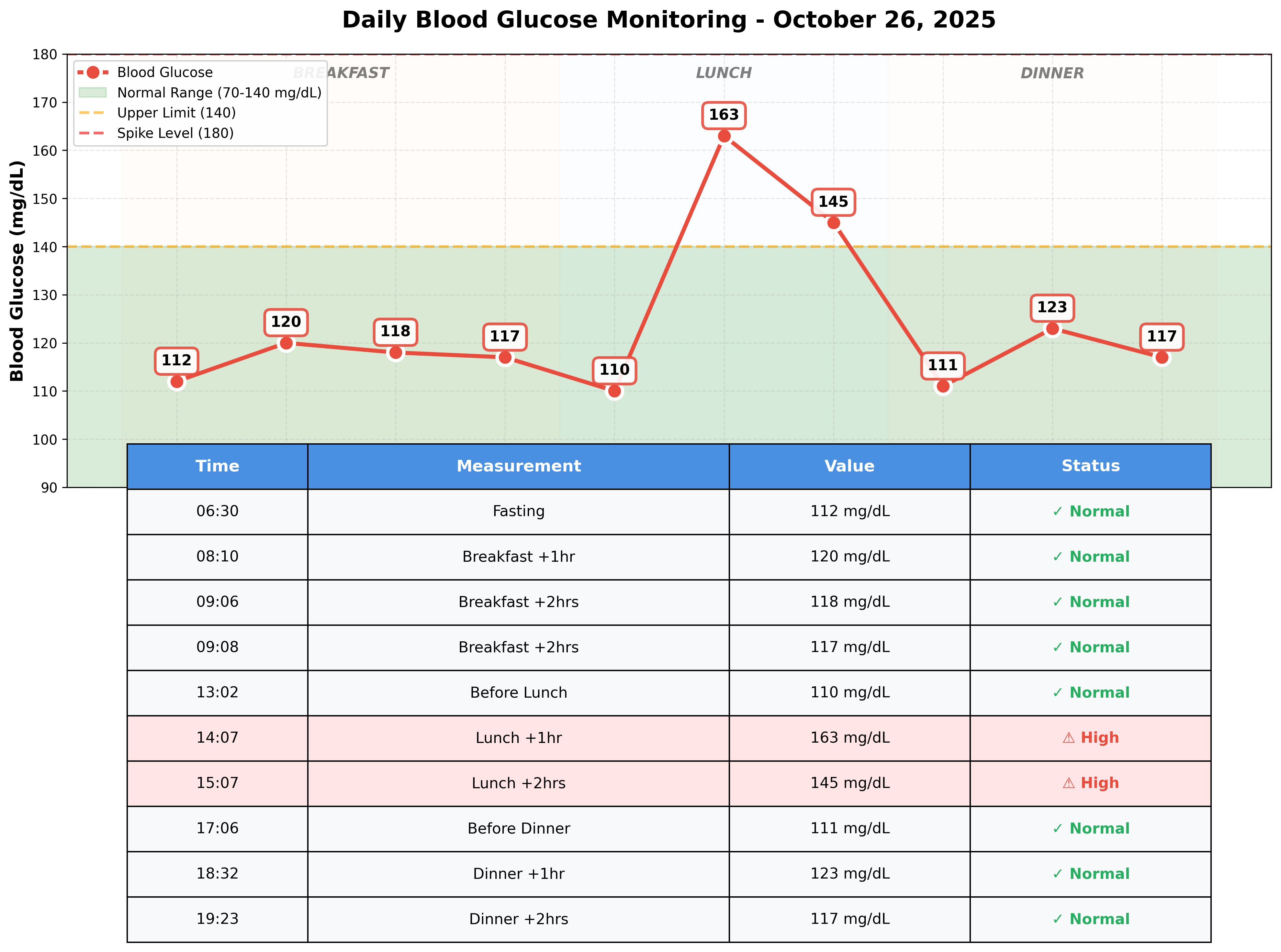
Task: Select the Before Dinner cell
Action: tap(518, 829)
